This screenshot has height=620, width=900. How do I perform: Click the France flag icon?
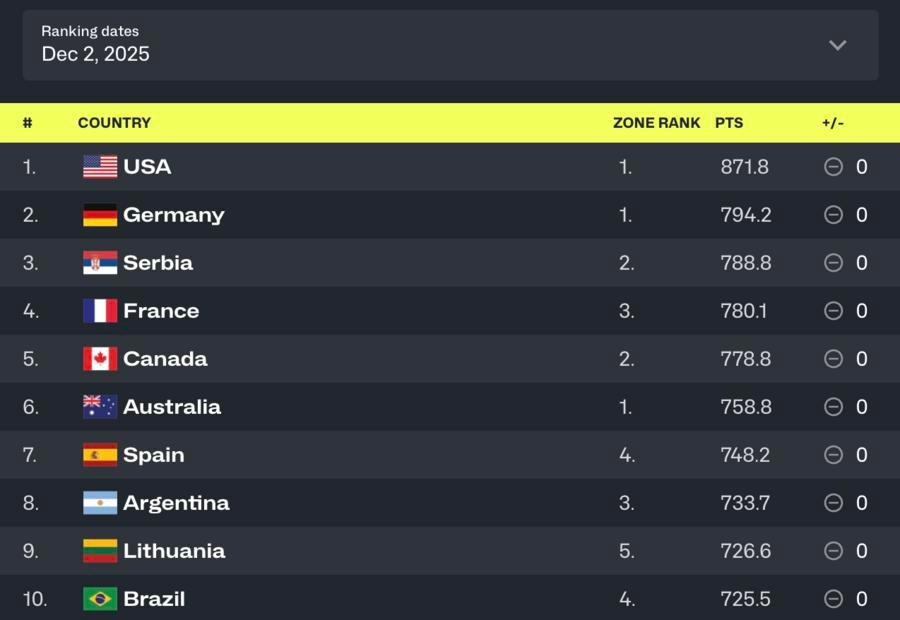(x=100, y=311)
